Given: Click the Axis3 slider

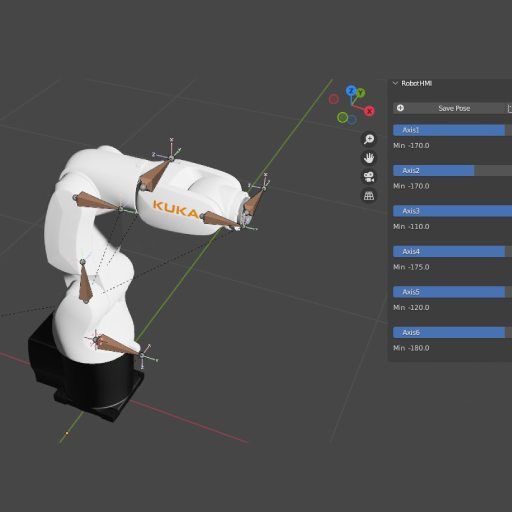Looking at the screenshot, I should pyautogui.click(x=453, y=211).
